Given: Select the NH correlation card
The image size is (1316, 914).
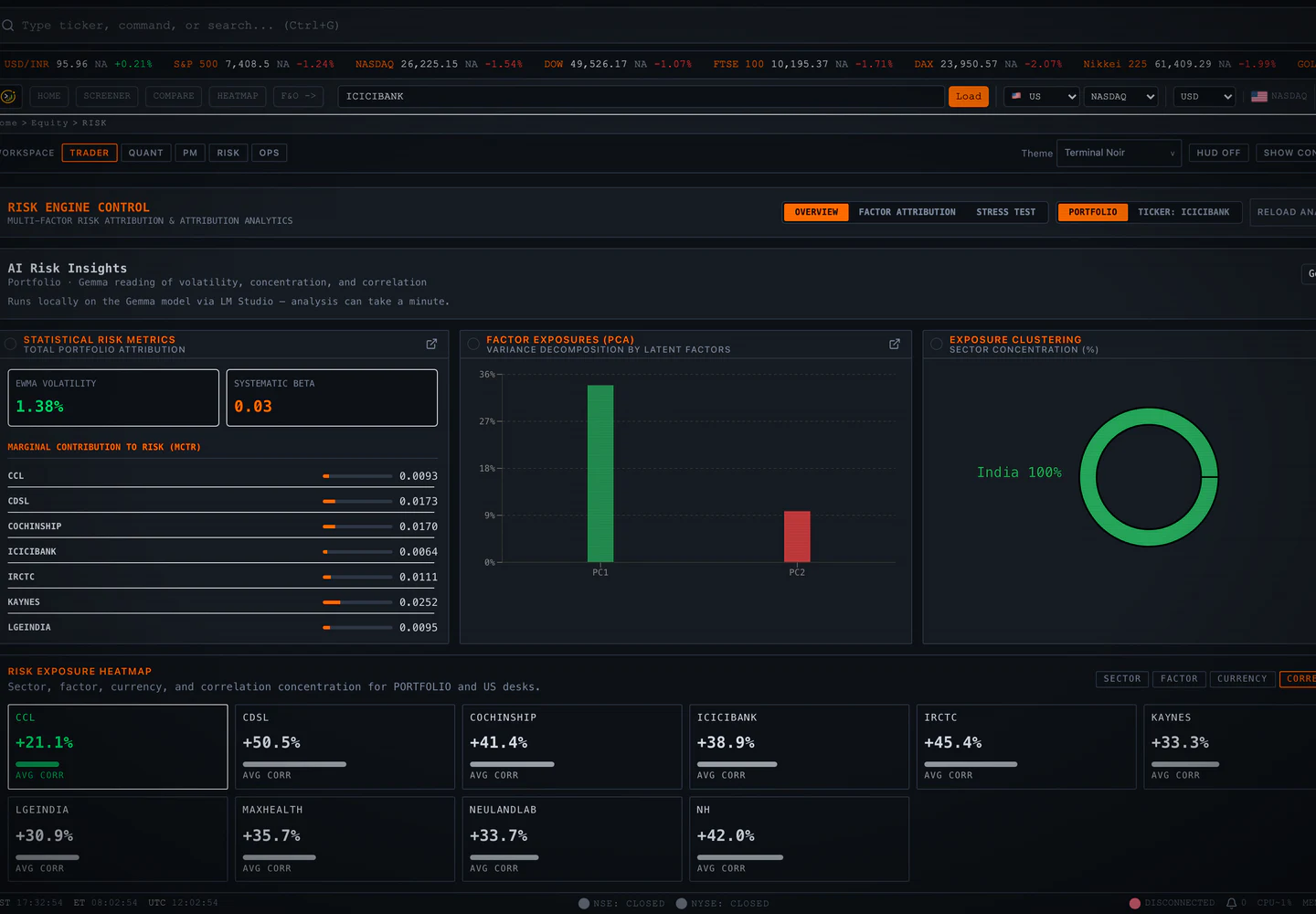Looking at the screenshot, I should click(x=799, y=839).
